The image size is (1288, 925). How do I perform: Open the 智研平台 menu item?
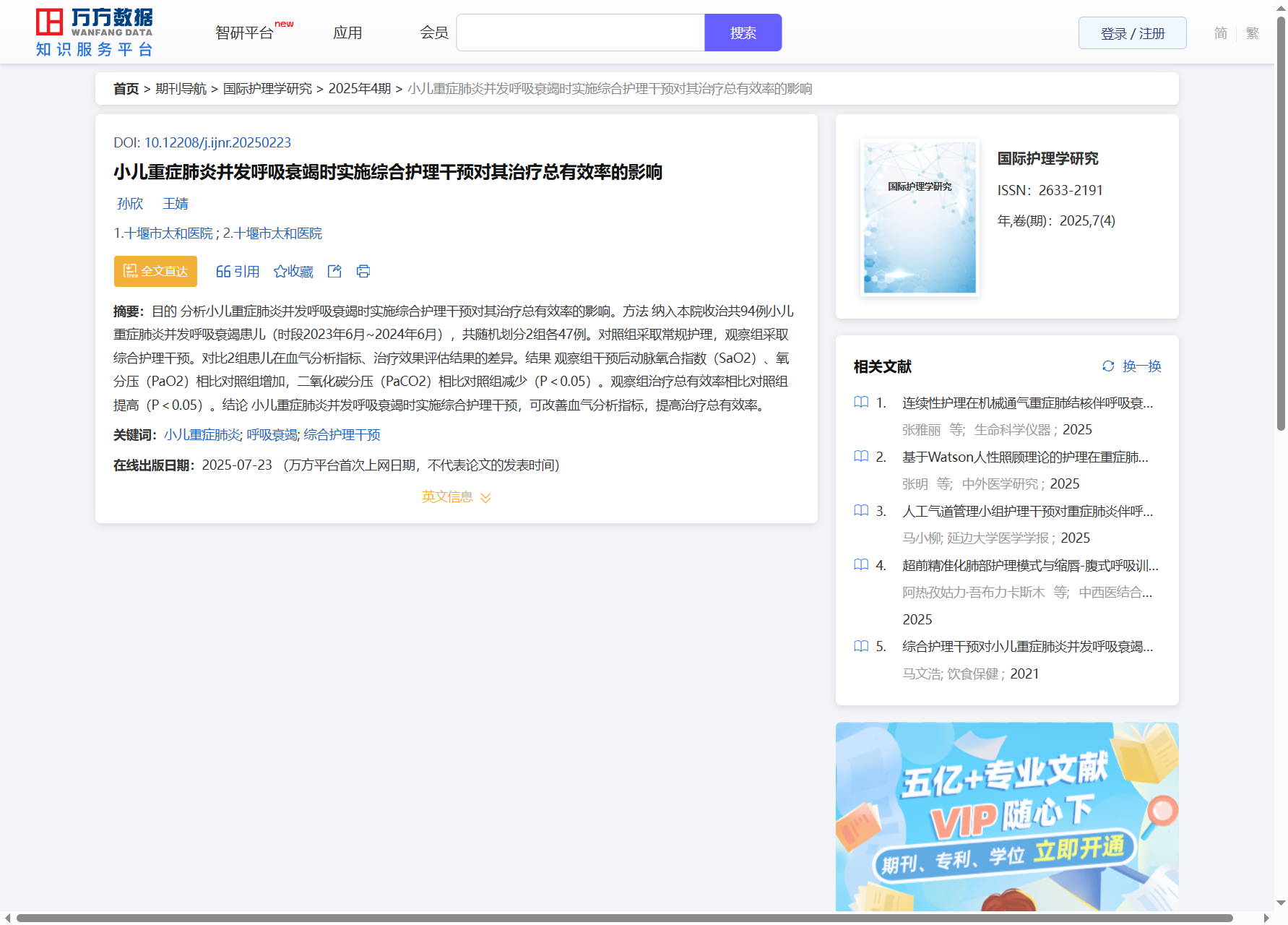244,33
